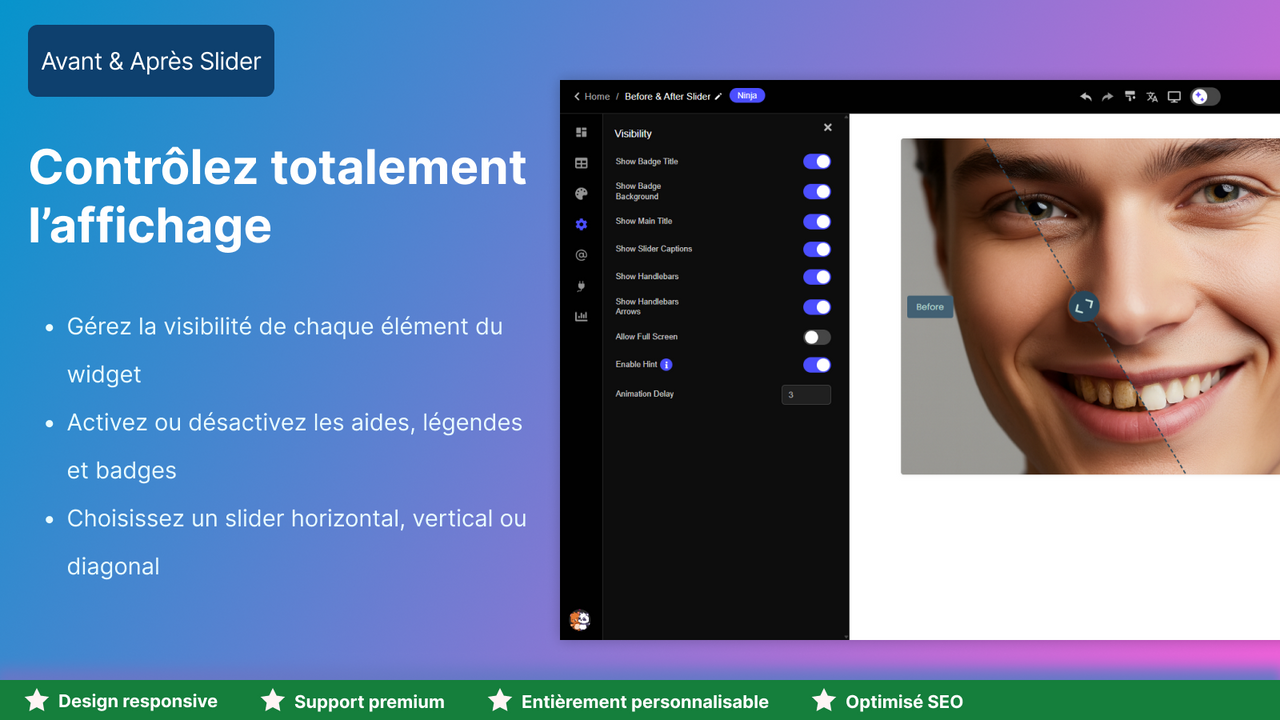The height and width of the screenshot is (720, 1280).
Task: Click the Avant & Après Slider badge
Action: (151, 61)
